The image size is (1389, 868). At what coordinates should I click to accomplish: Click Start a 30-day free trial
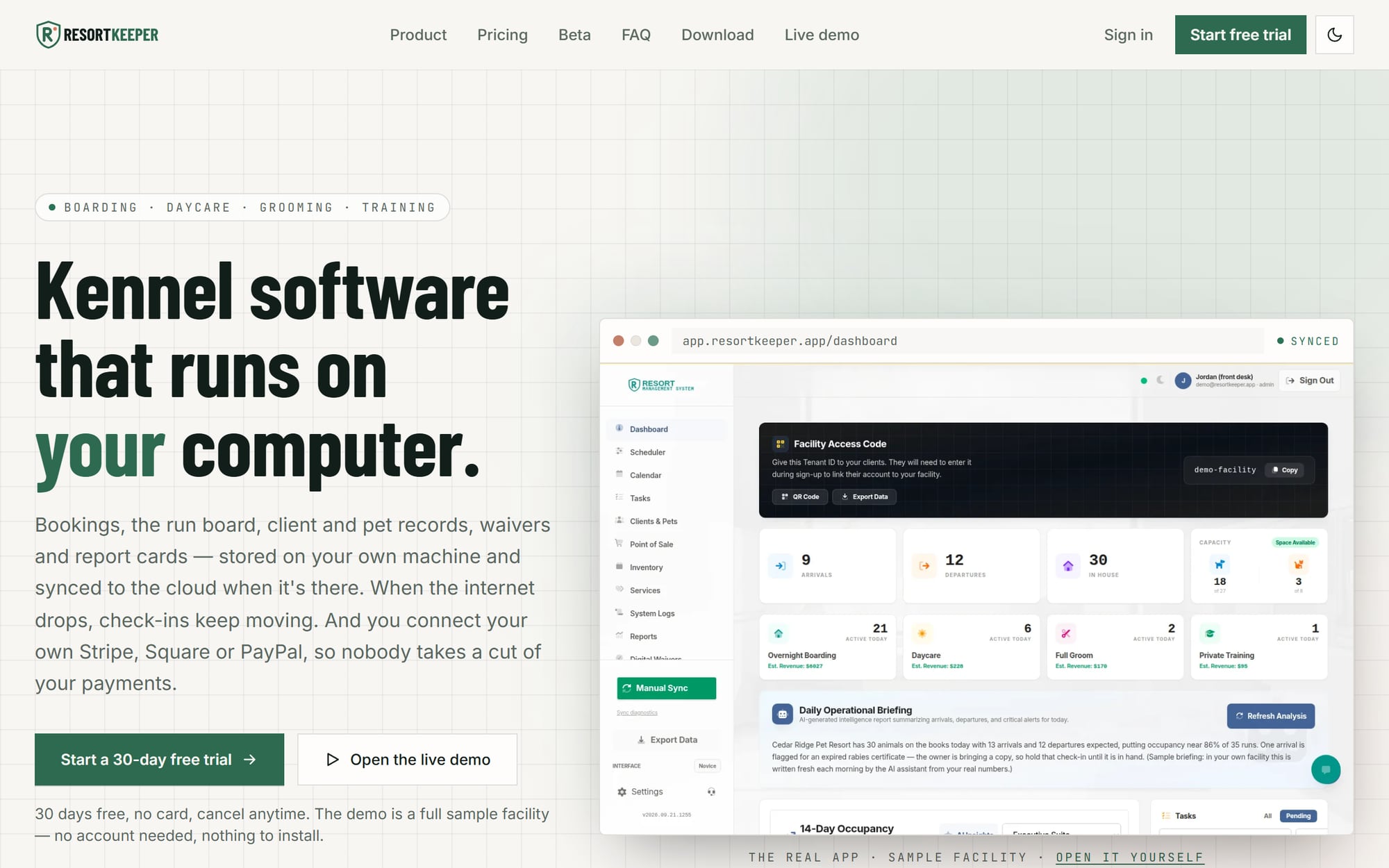(159, 760)
